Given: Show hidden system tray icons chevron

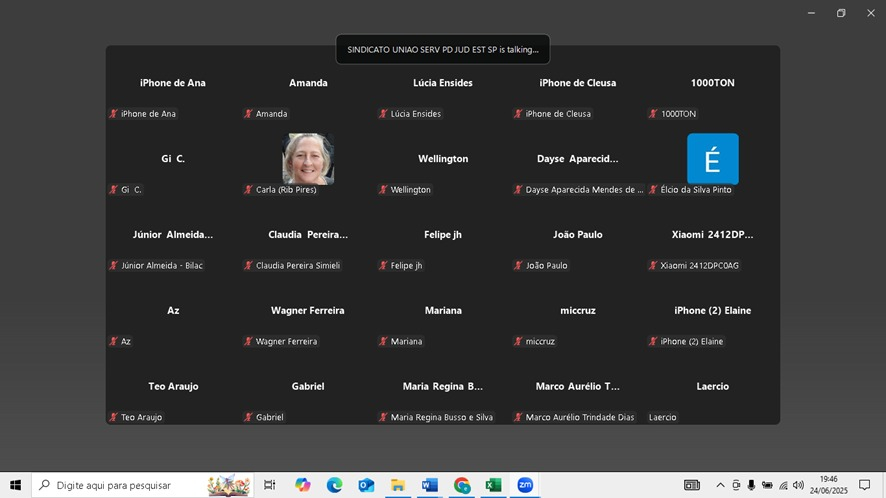Looking at the screenshot, I should [x=720, y=485].
